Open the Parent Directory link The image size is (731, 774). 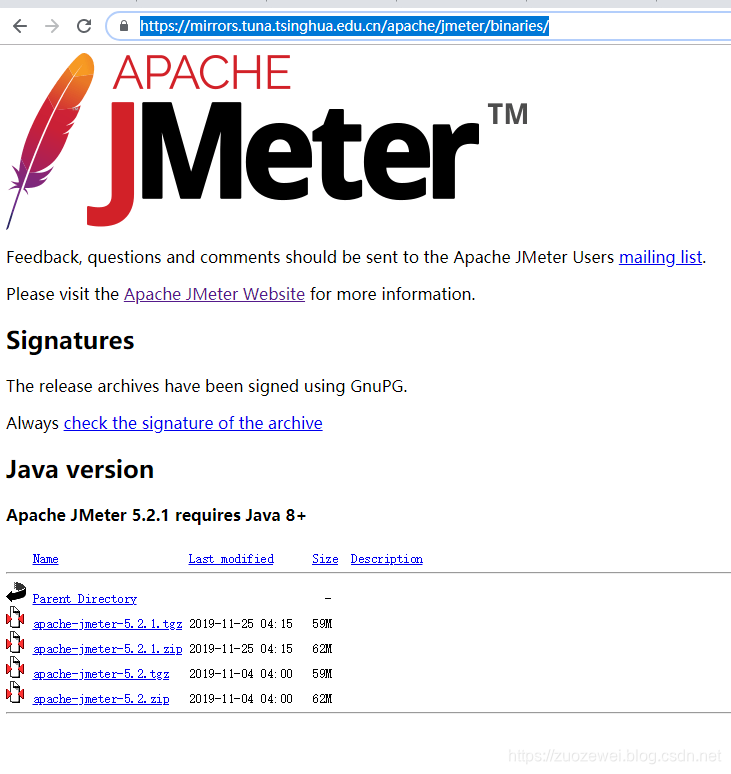pos(84,599)
